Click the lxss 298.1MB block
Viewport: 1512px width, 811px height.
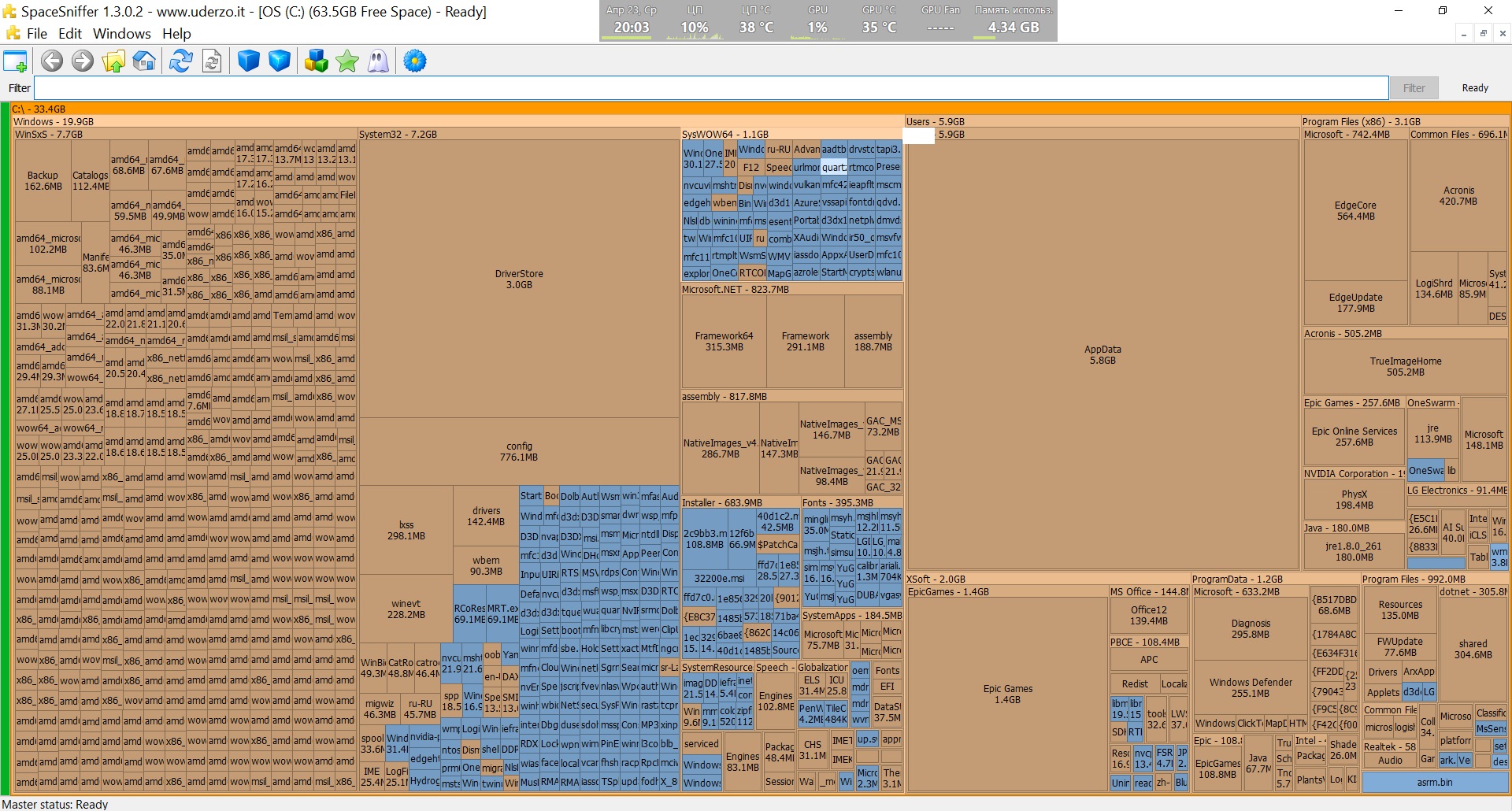point(406,530)
